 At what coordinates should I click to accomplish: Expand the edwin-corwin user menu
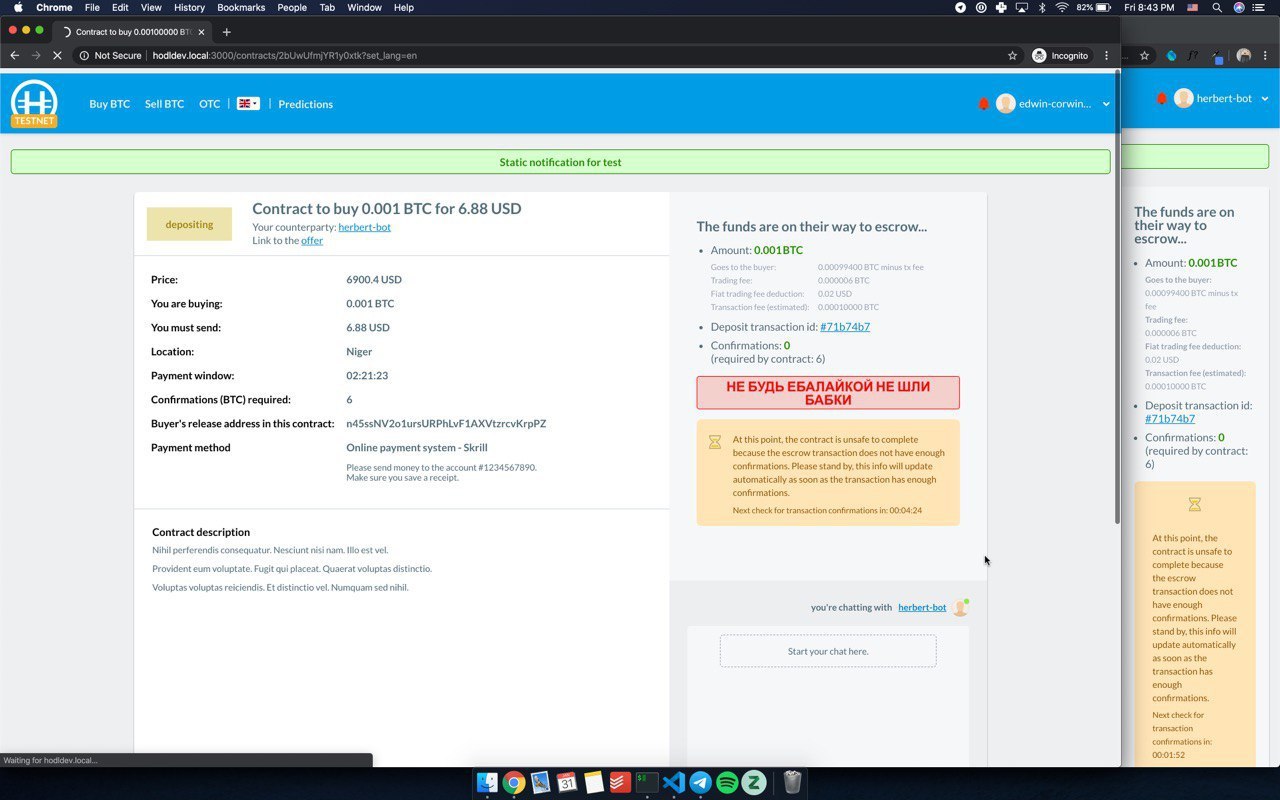click(1106, 104)
